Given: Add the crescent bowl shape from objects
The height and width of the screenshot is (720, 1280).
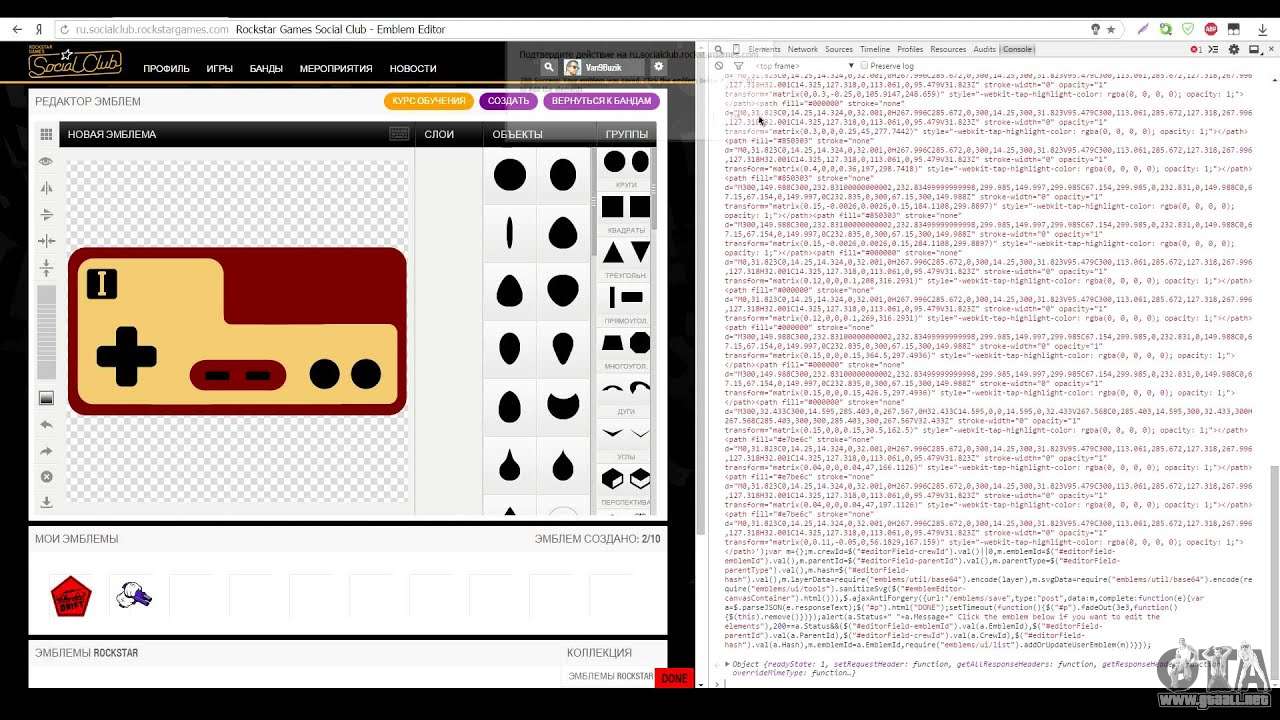Looking at the screenshot, I should (564, 406).
